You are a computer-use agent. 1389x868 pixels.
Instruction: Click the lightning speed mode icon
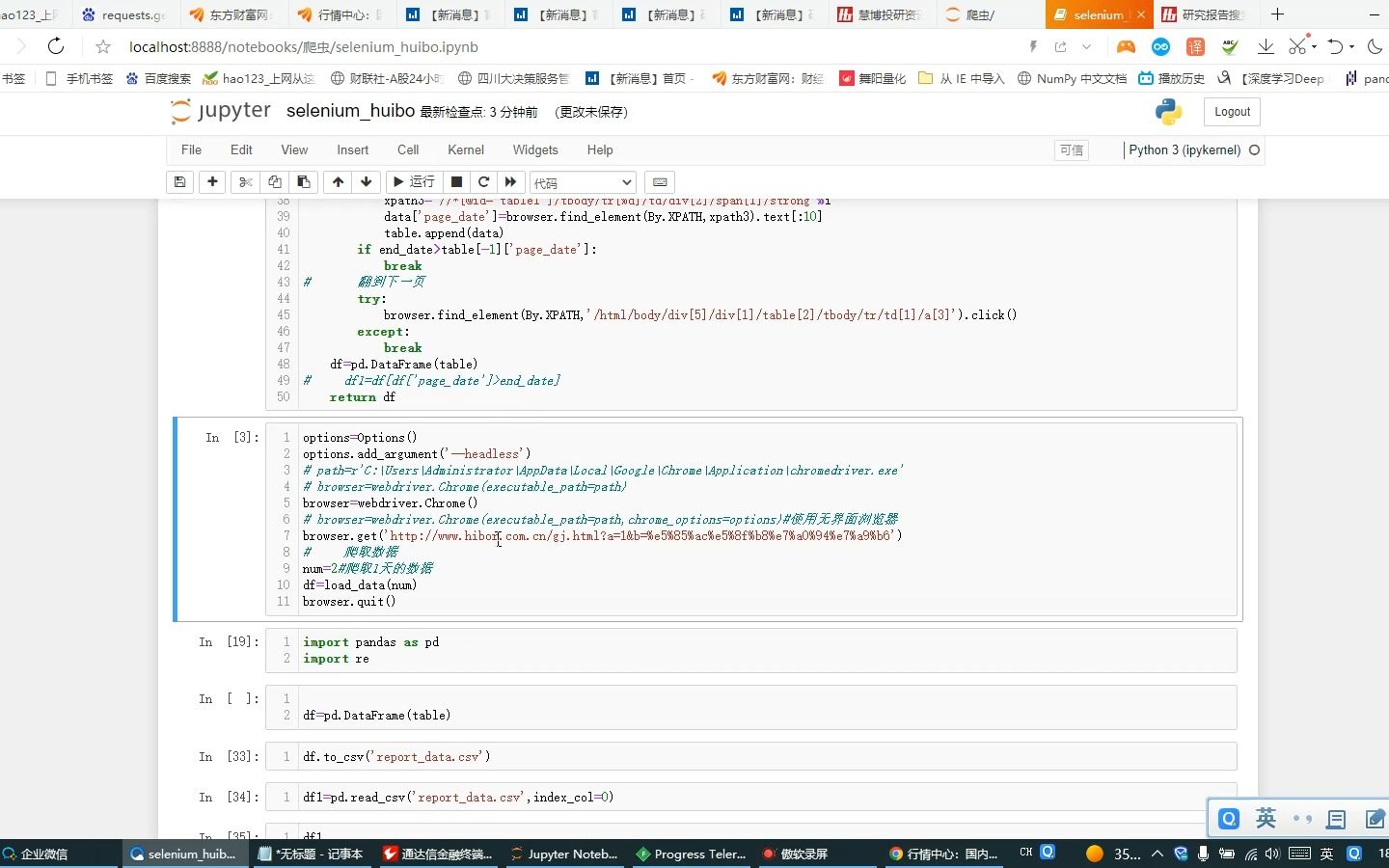[1033, 46]
